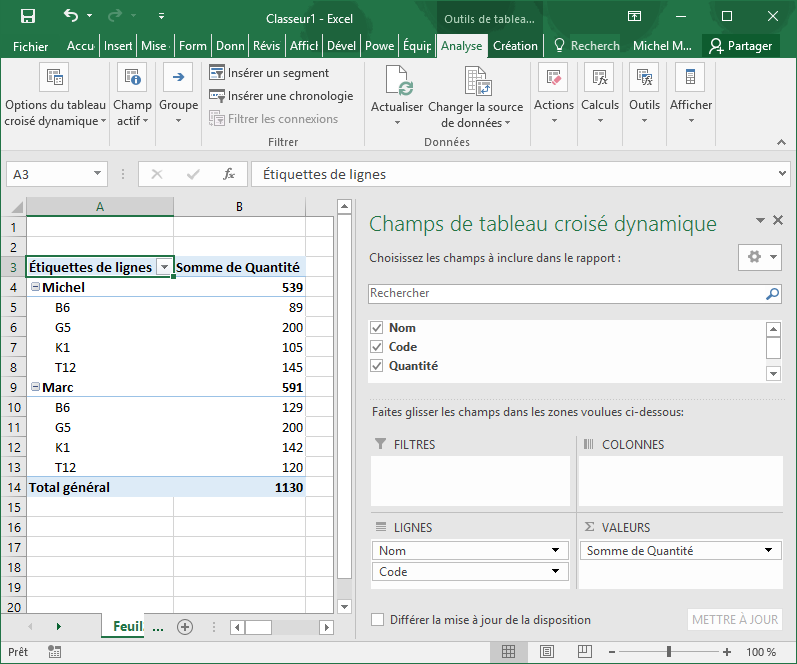797x664 pixels.
Task: Click the Actualiser refresh icon
Action: pos(397,82)
